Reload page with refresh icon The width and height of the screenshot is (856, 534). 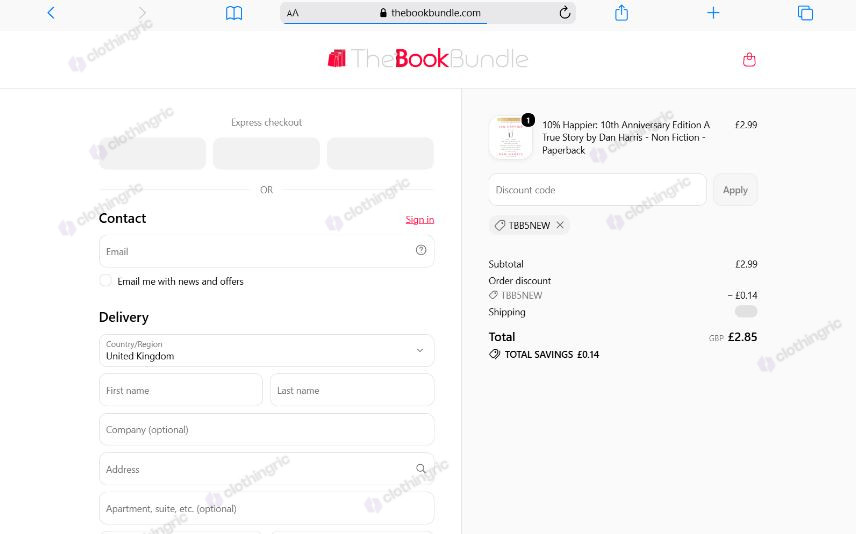tap(564, 13)
